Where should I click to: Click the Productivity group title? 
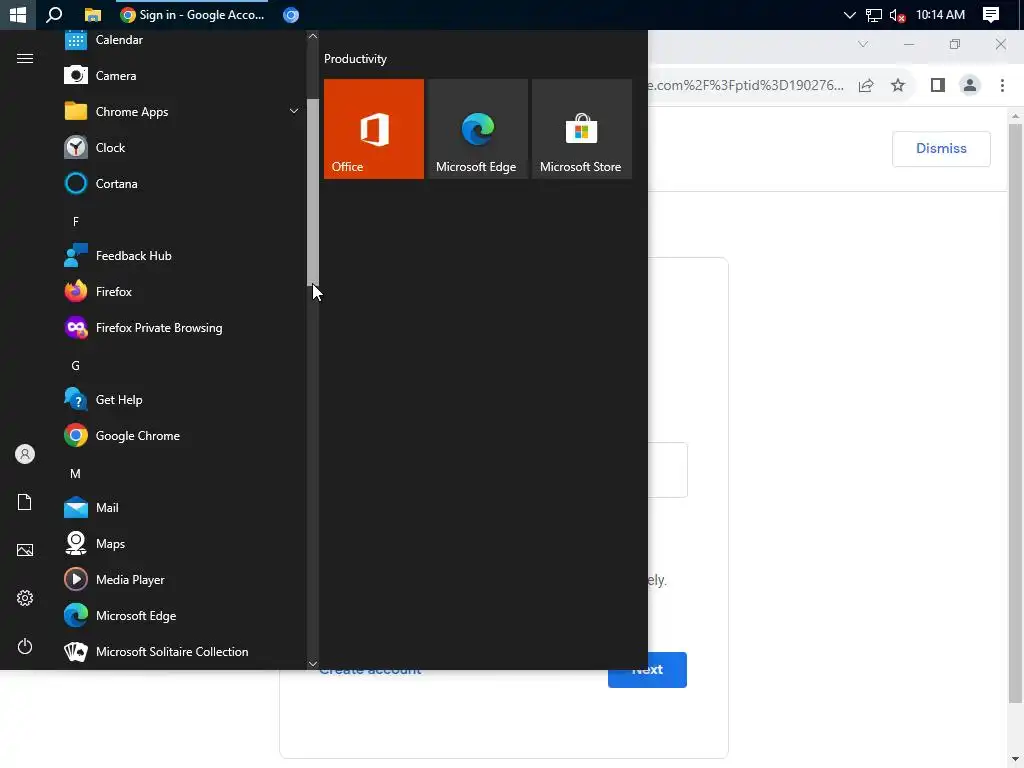[x=355, y=59]
